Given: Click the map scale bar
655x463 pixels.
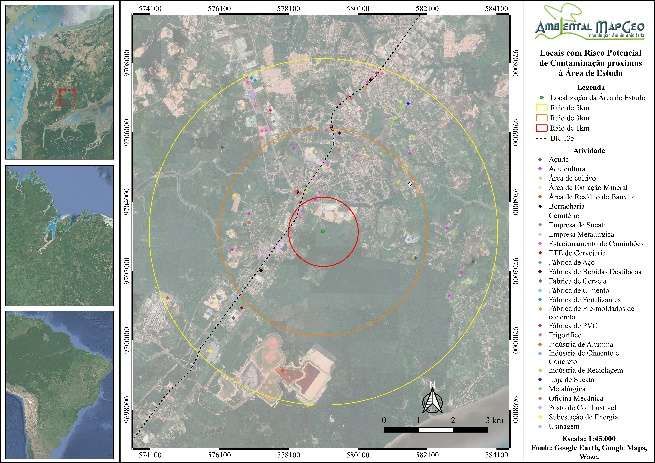Looking at the screenshot, I should (435, 430).
